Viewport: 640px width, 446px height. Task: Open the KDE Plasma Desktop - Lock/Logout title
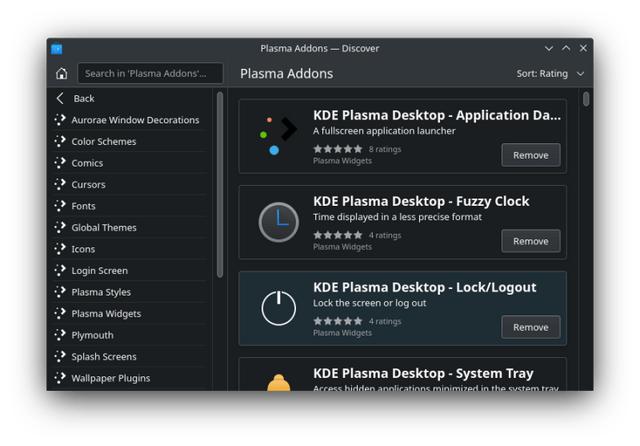(424, 287)
